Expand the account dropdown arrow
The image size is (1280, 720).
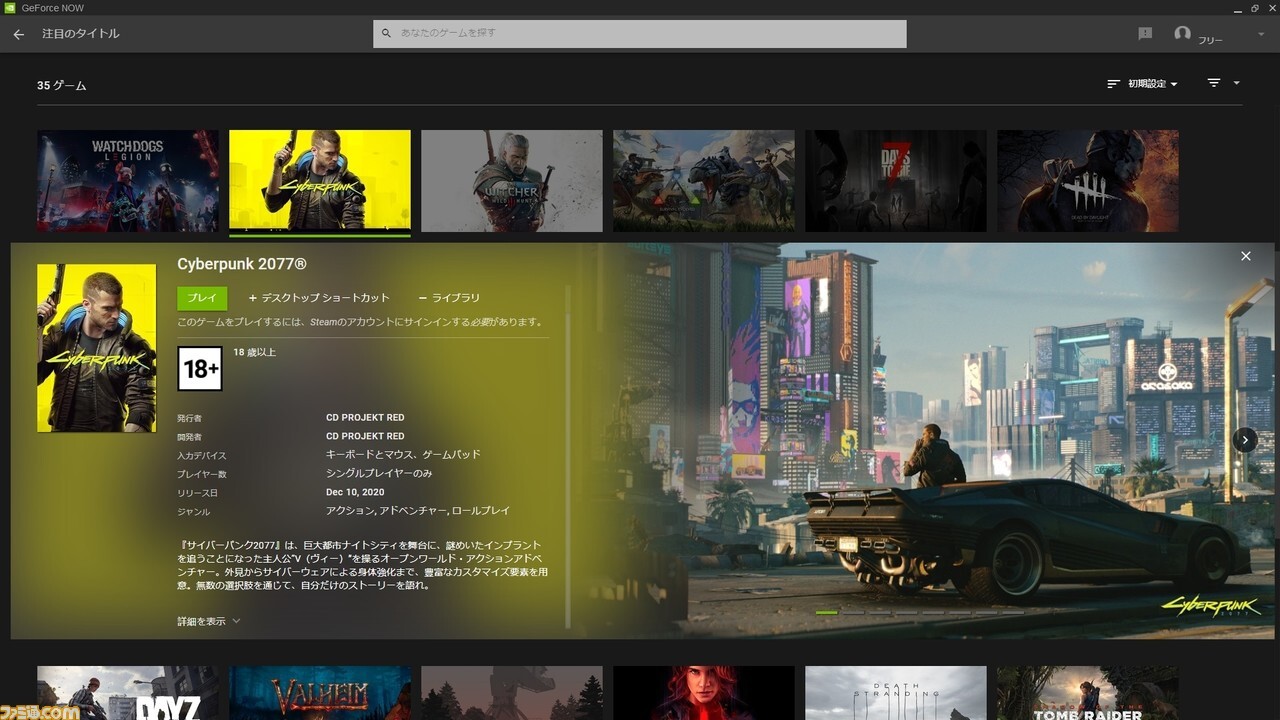[1261, 35]
